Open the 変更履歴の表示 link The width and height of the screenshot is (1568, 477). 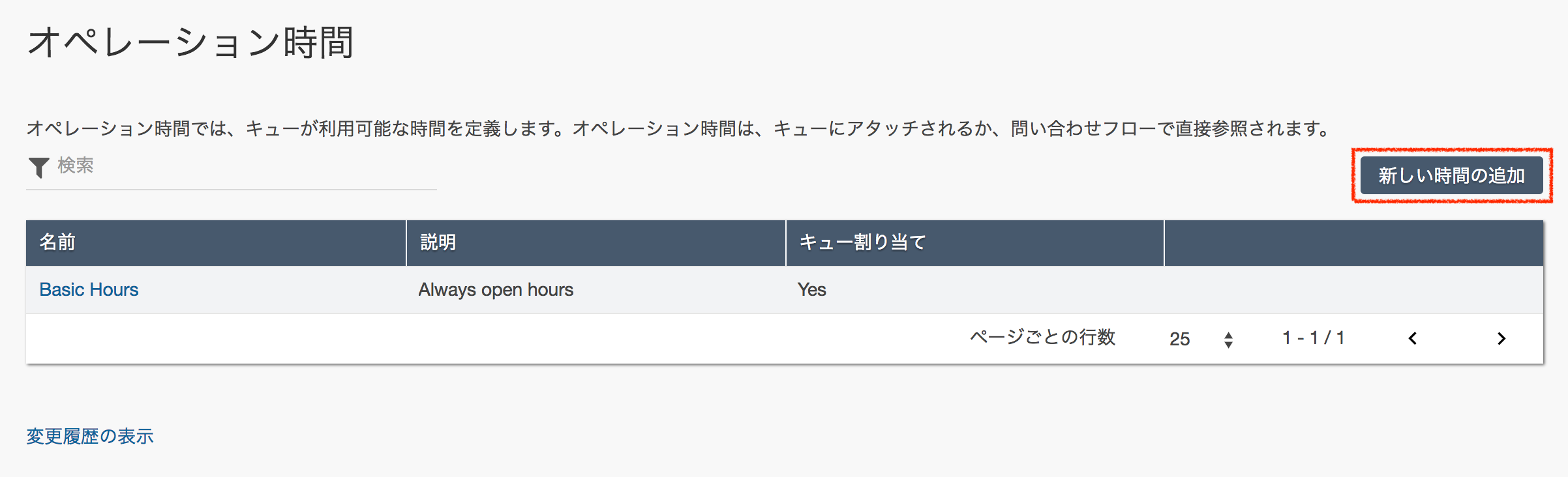coord(90,436)
